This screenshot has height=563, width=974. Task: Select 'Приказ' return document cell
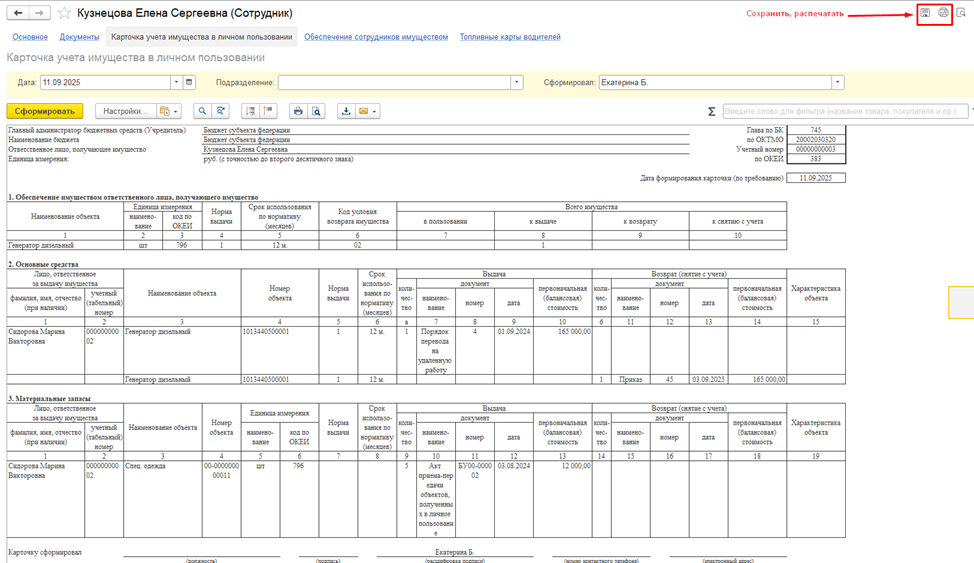[x=630, y=379]
